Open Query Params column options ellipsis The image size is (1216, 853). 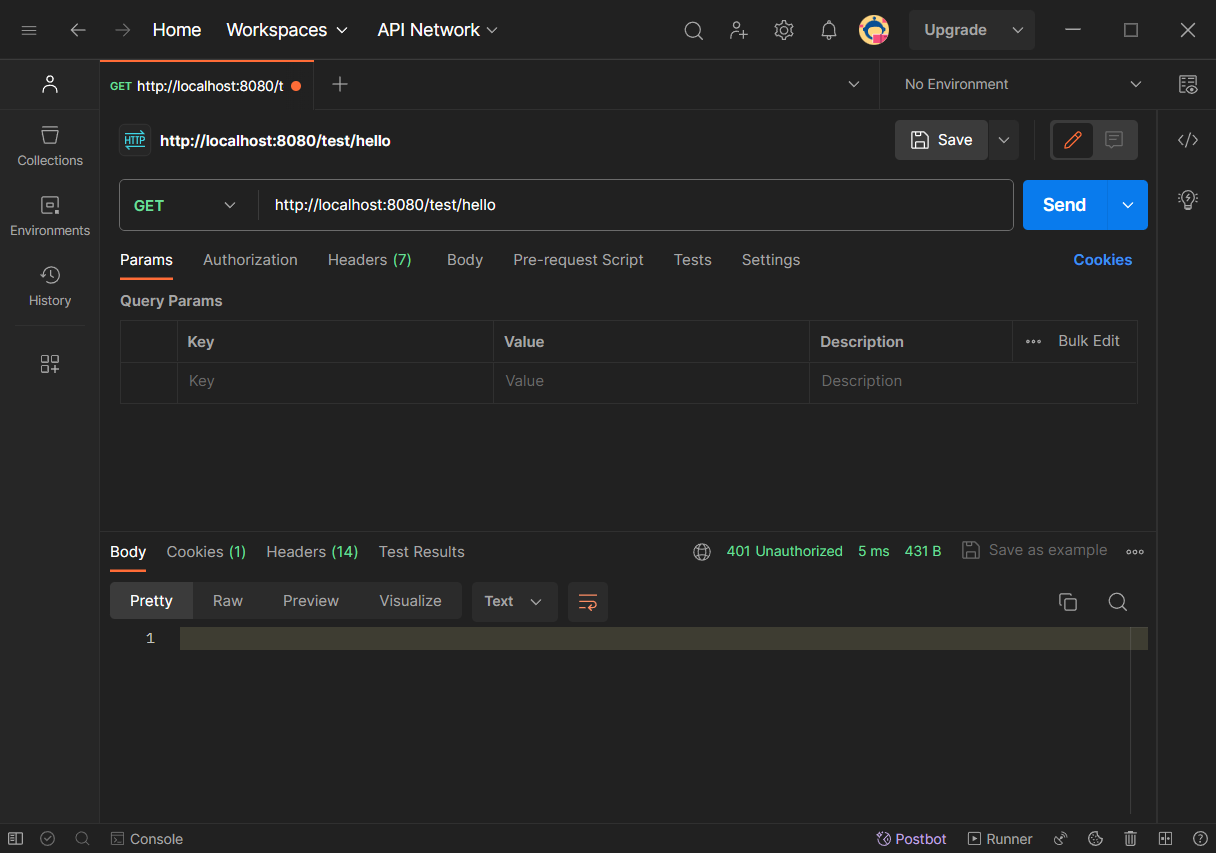pos(1033,342)
